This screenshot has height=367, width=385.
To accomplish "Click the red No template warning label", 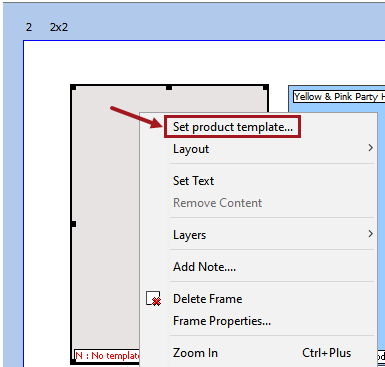I will pos(107,356).
